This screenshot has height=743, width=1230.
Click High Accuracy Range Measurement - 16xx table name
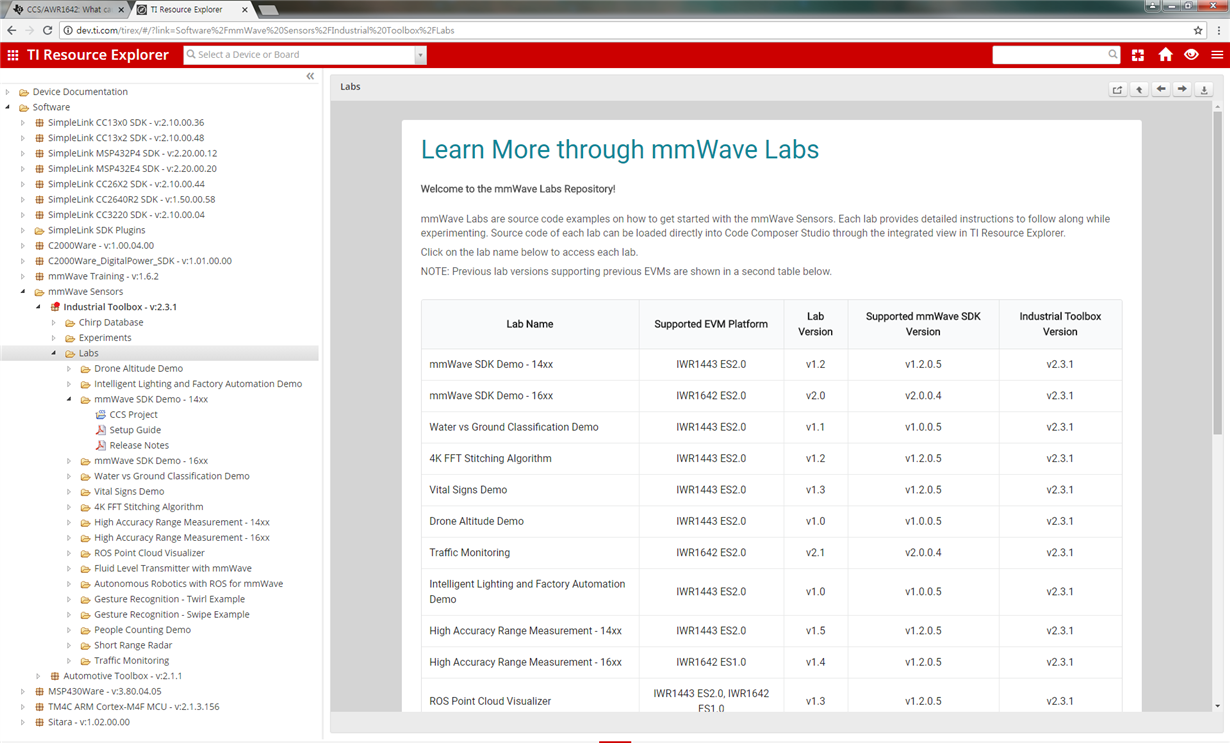(525, 663)
